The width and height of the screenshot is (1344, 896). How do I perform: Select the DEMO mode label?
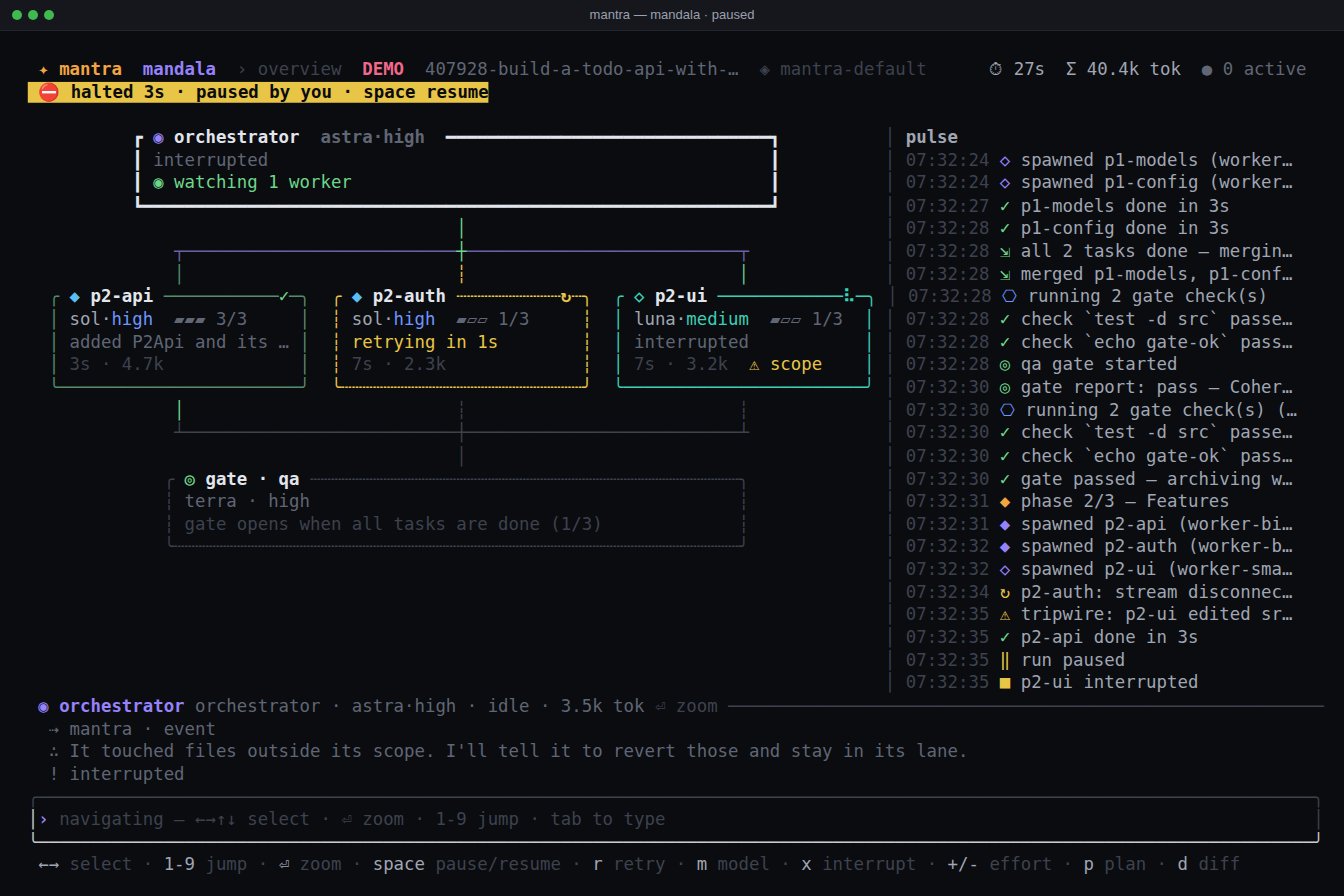[x=383, y=69]
